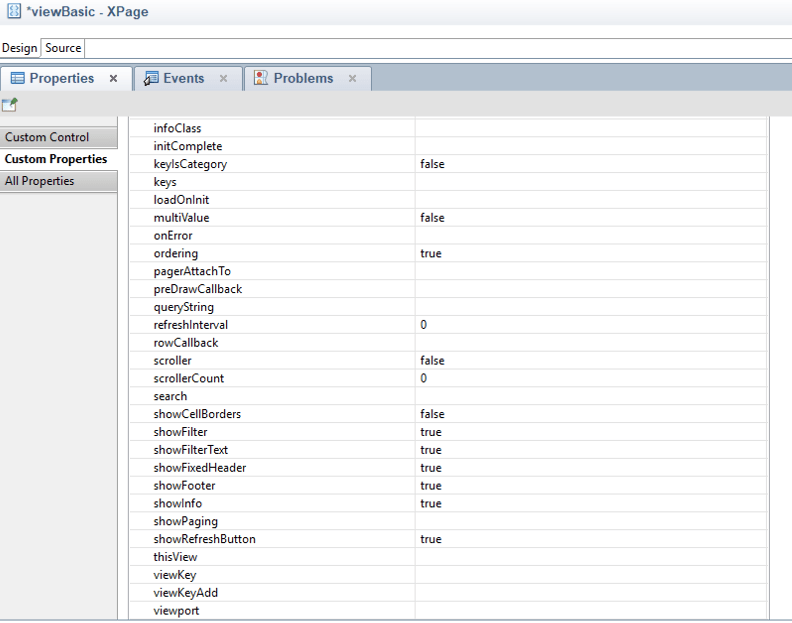Click the empty queryString value field
The height and width of the screenshot is (623, 792).
[590, 307]
